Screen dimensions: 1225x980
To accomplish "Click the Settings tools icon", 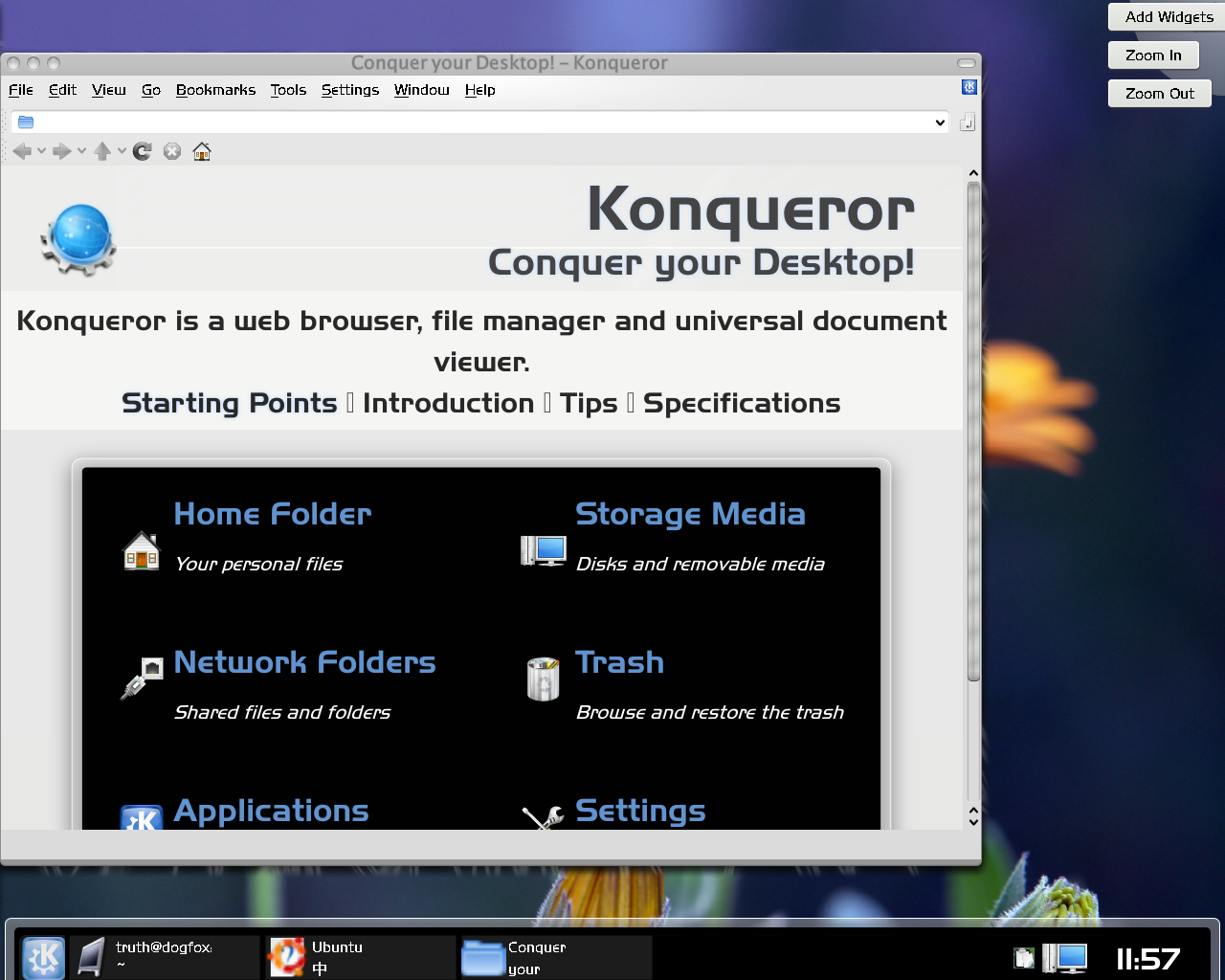I will (543, 817).
